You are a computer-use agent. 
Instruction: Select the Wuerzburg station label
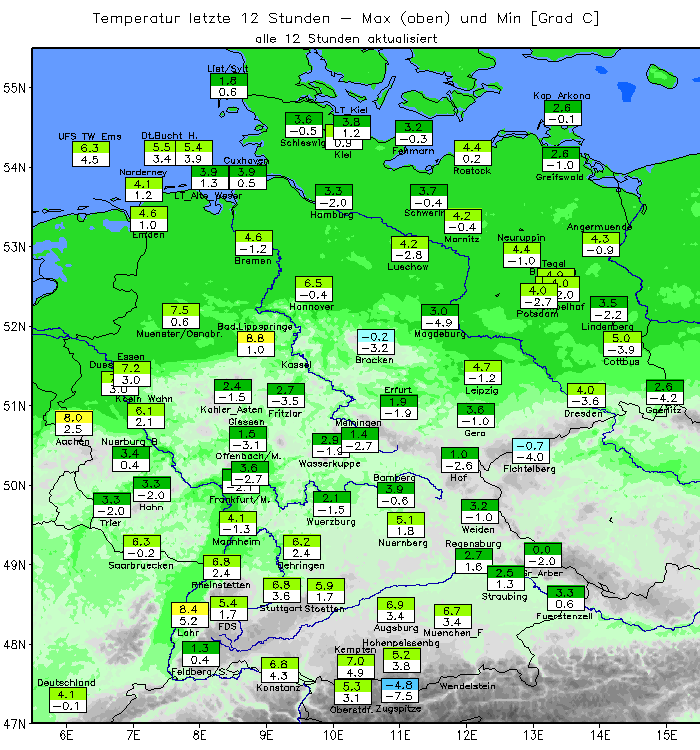click(331, 521)
